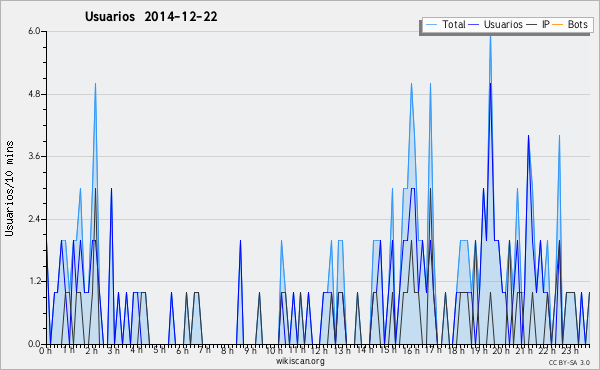Click the Total legend entry
The height and width of the screenshot is (370, 600).
pyautogui.click(x=446, y=24)
